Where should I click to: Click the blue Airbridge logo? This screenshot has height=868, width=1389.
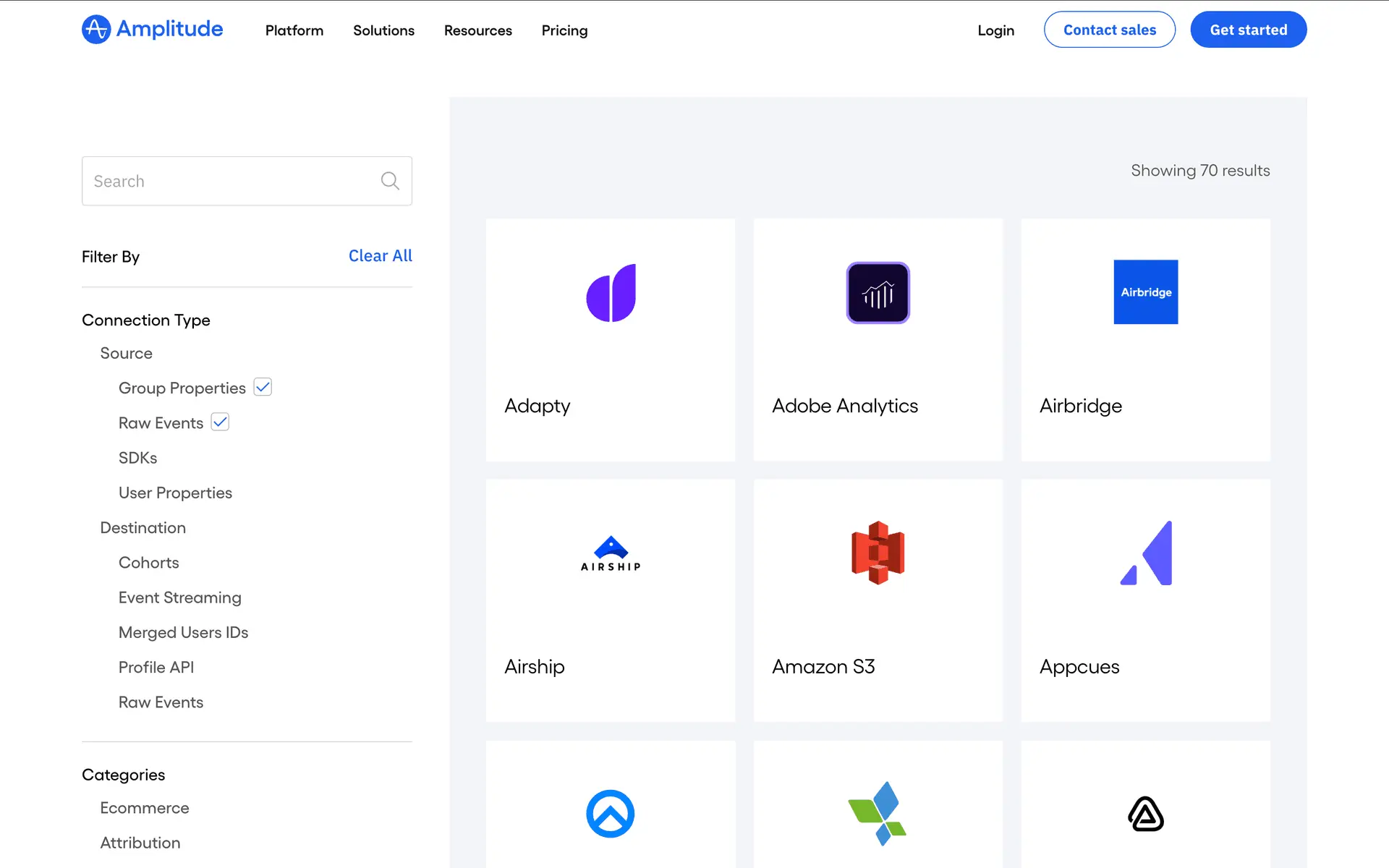[x=1145, y=292]
